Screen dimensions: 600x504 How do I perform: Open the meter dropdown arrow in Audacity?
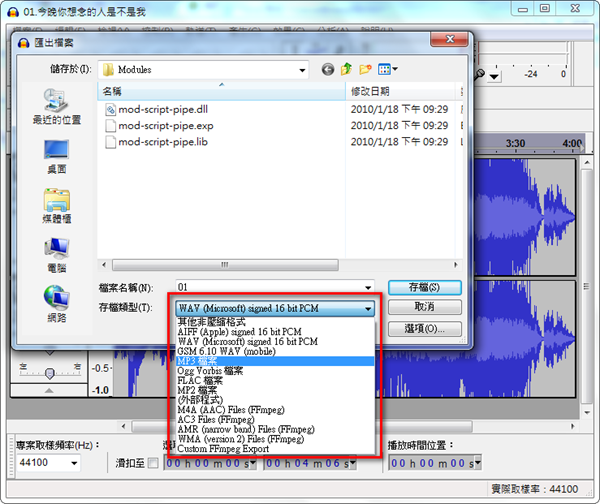coord(494,77)
